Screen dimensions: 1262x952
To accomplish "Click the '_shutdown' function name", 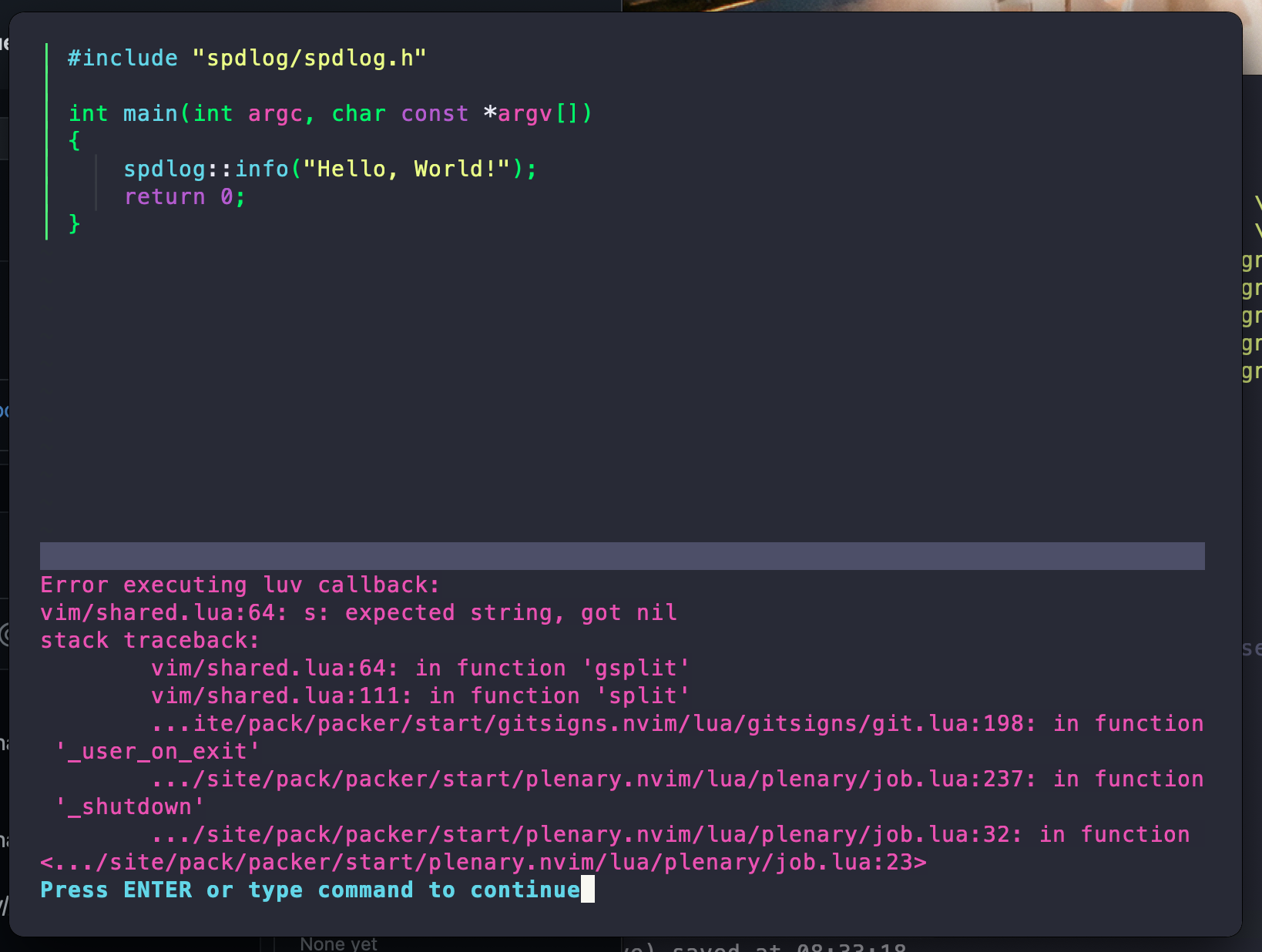I will pyautogui.click(x=129, y=806).
